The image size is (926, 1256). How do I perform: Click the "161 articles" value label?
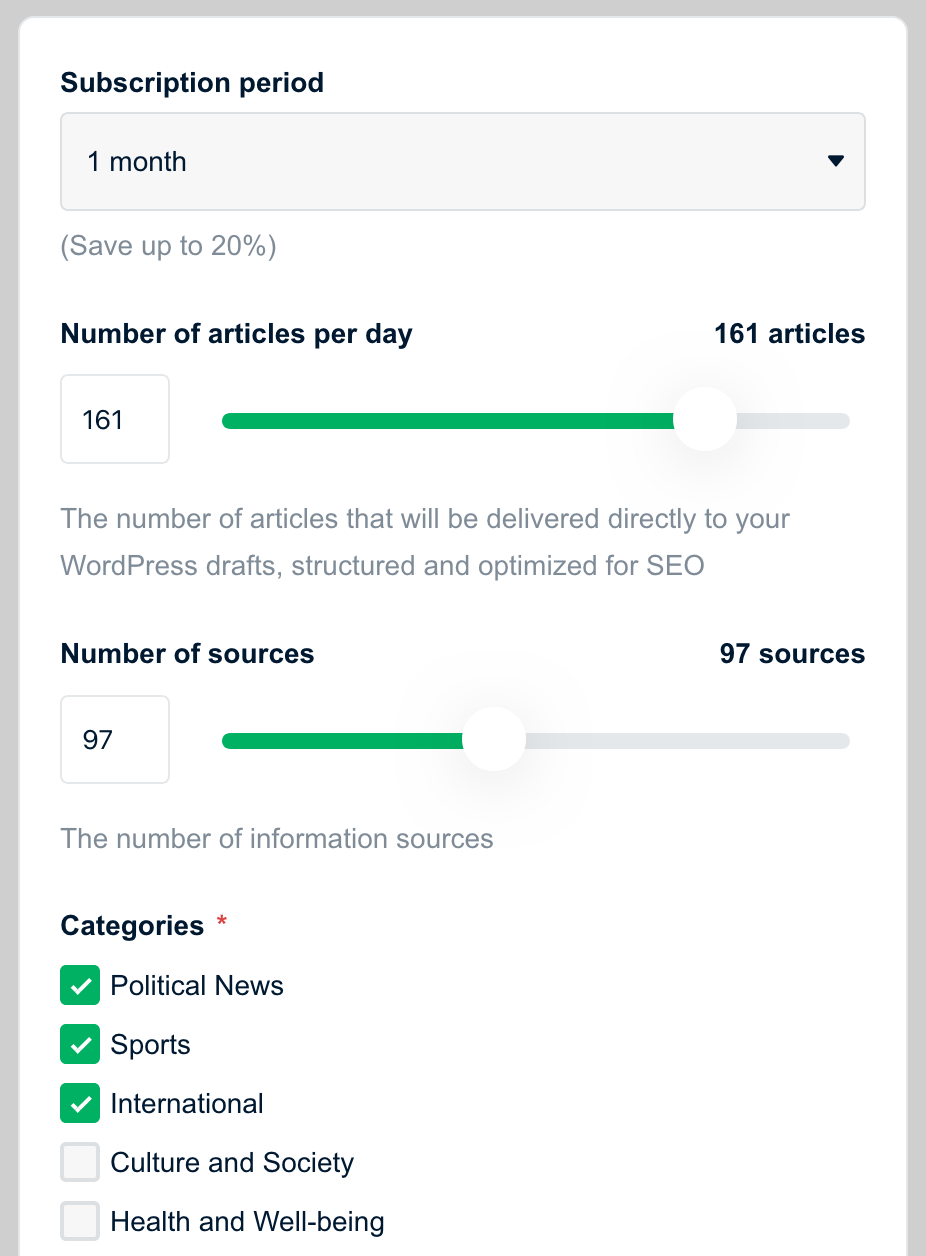click(789, 334)
